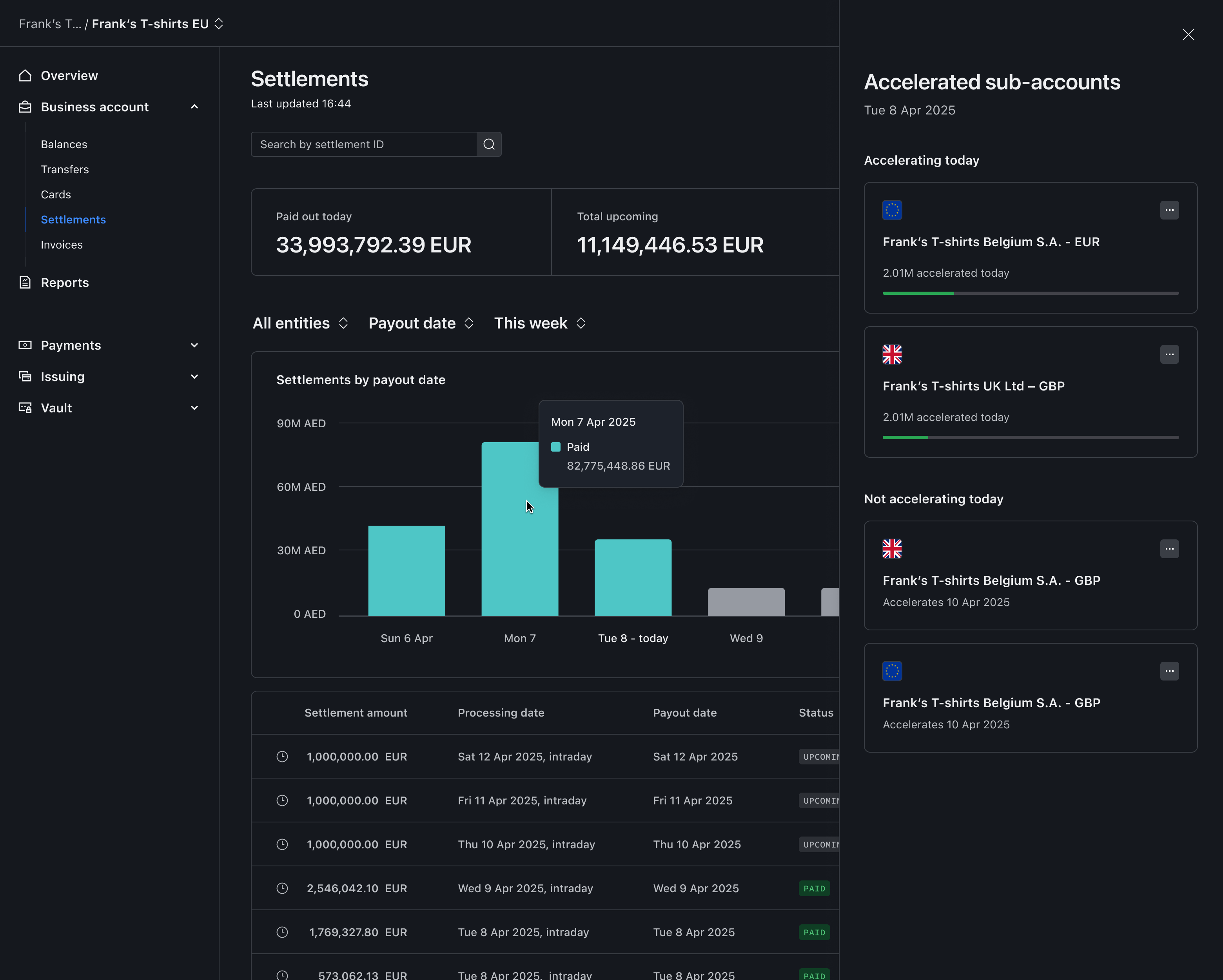The image size is (1223, 980).
Task: Expand the Vault menu chevron
Action: [x=194, y=408]
